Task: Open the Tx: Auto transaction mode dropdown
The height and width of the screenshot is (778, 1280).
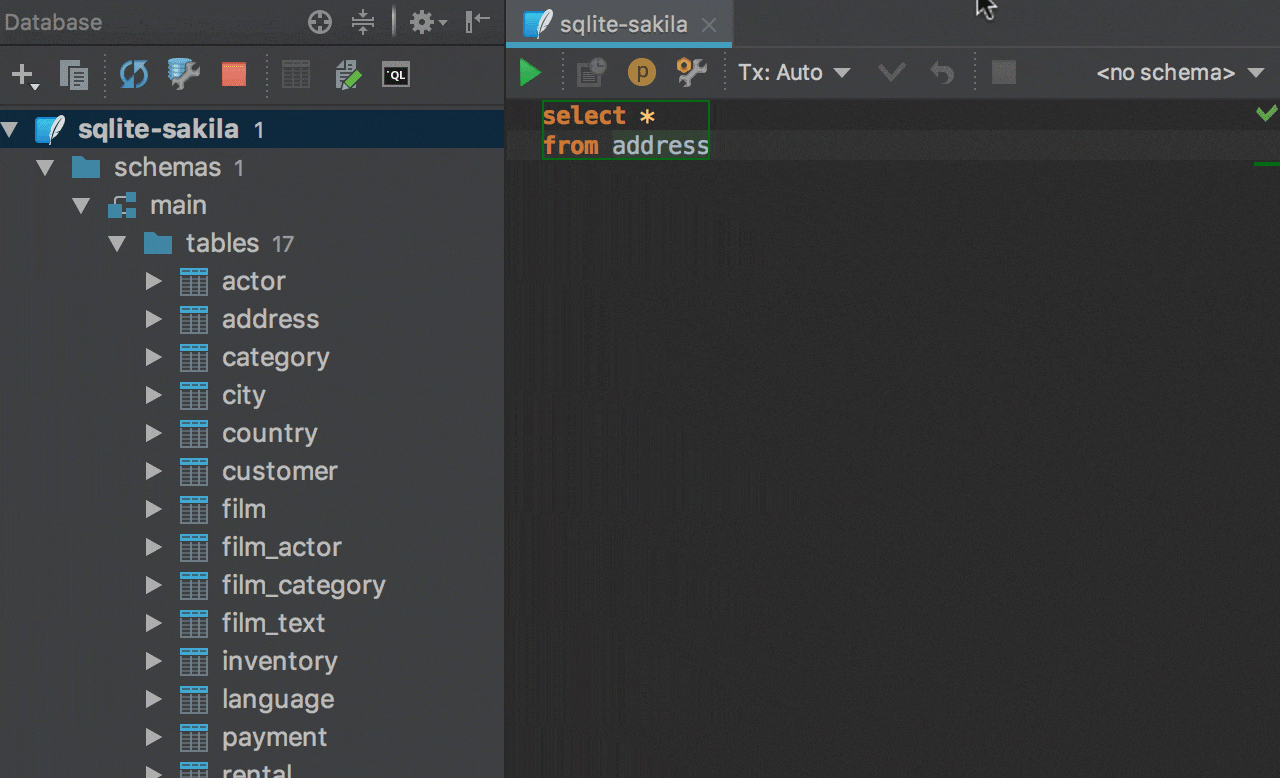Action: 794,73
